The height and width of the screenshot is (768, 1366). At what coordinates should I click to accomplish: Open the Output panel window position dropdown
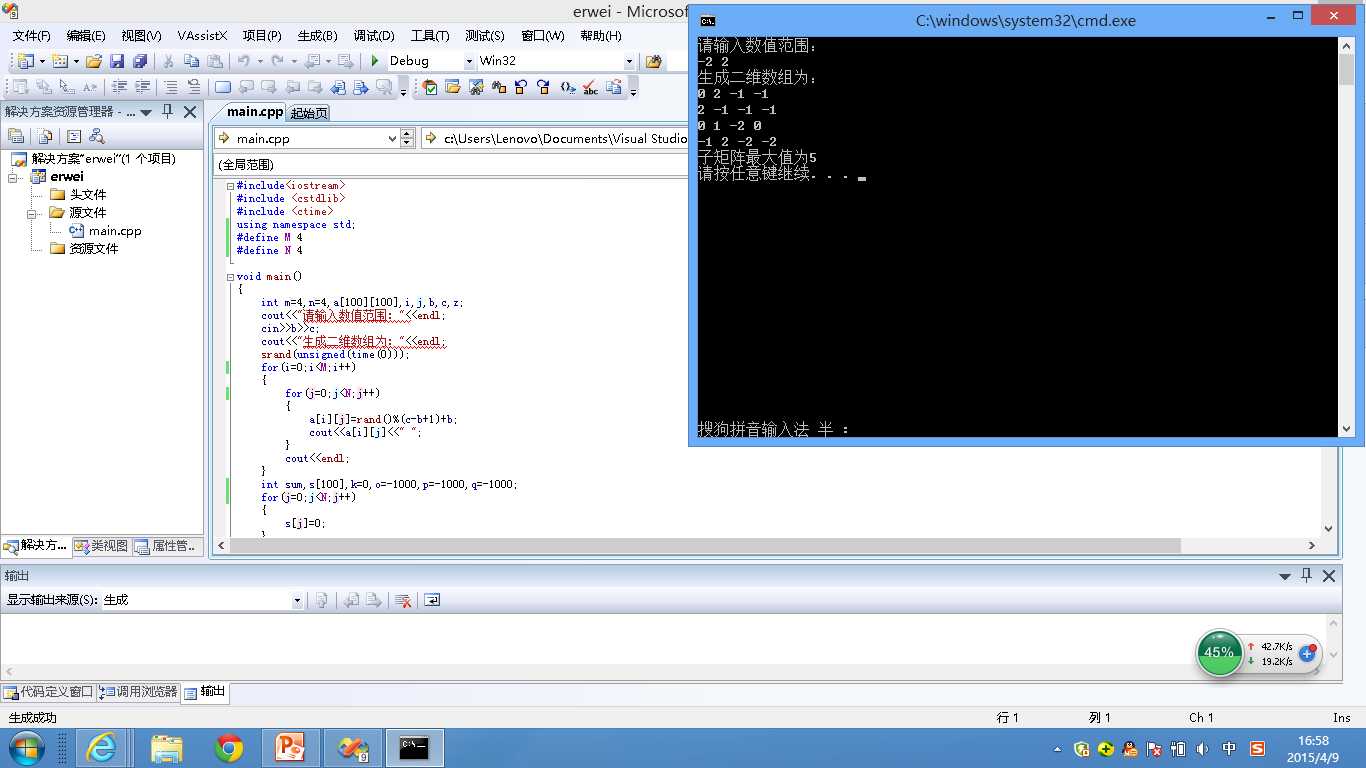pyautogui.click(x=1285, y=576)
